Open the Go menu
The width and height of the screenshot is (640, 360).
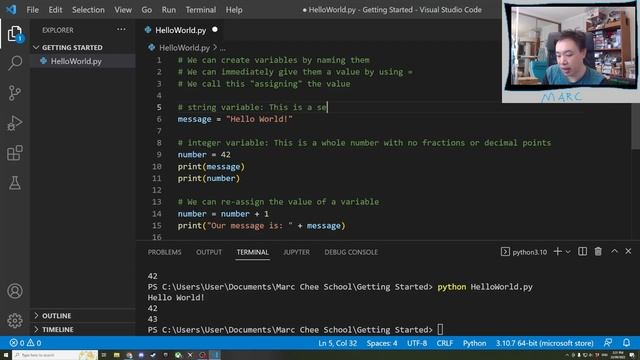(147, 9)
